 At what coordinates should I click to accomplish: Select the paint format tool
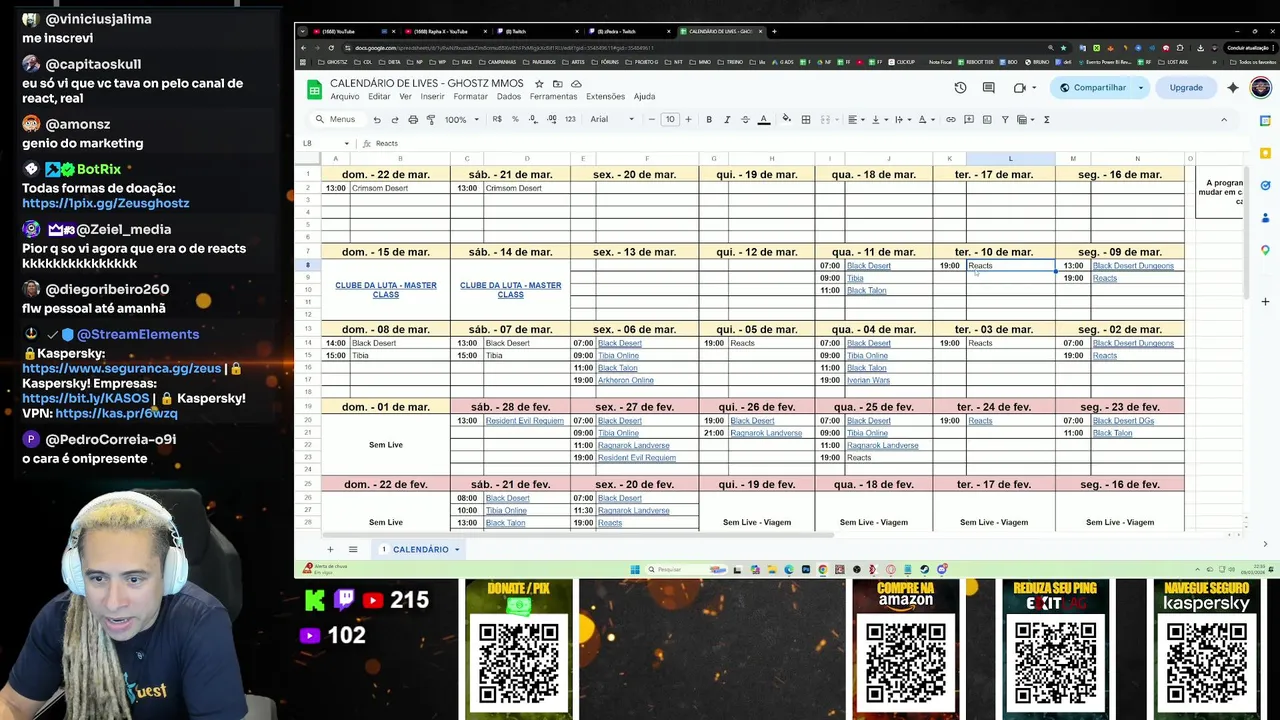(431, 119)
